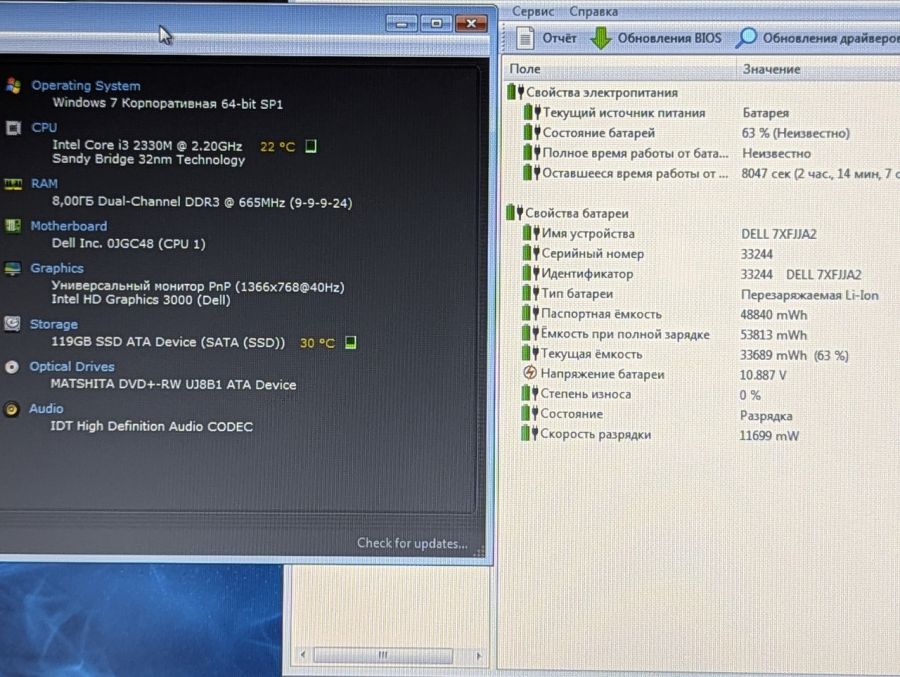The width and height of the screenshot is (900, 677).
Task: Select the Состояние Разрядка row
Action: (712, 415)
